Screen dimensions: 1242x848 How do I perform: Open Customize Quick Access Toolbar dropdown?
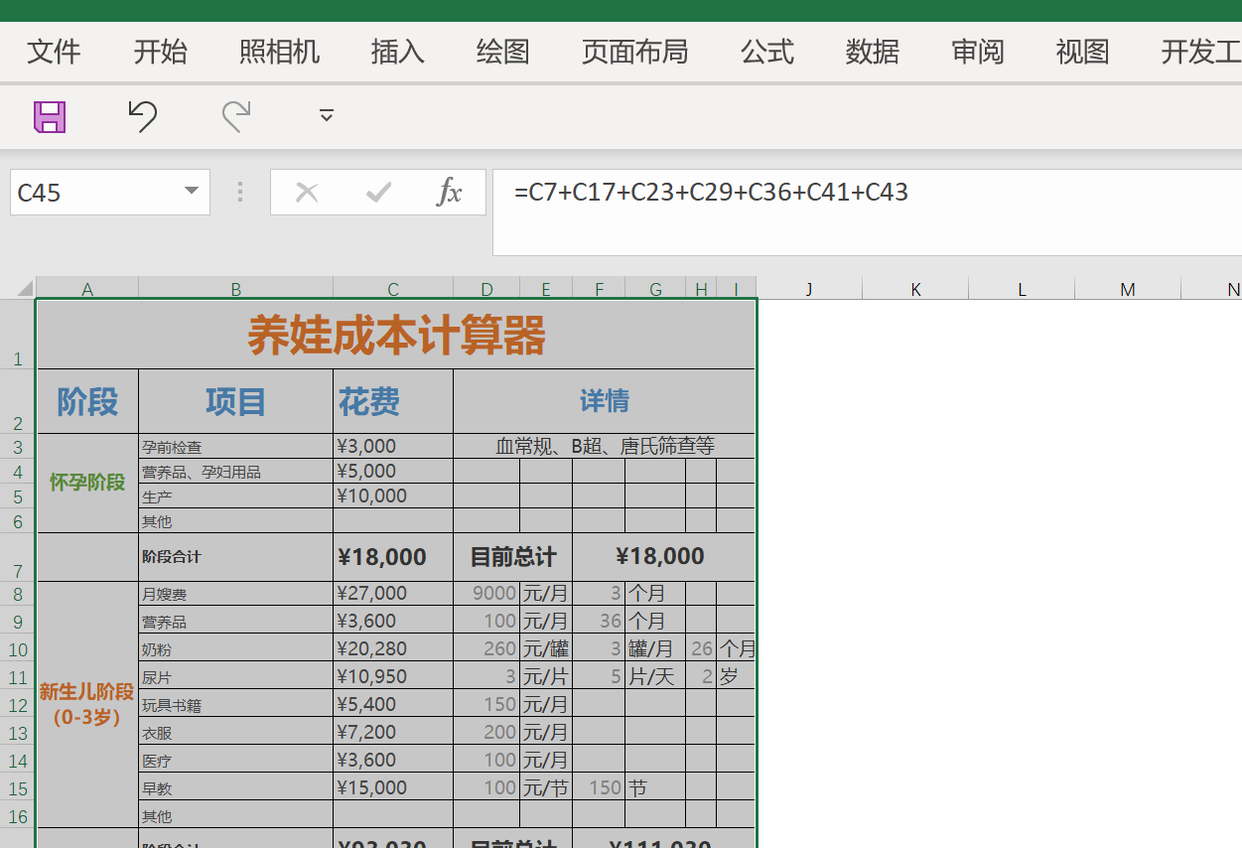click(x=326, y=115)
